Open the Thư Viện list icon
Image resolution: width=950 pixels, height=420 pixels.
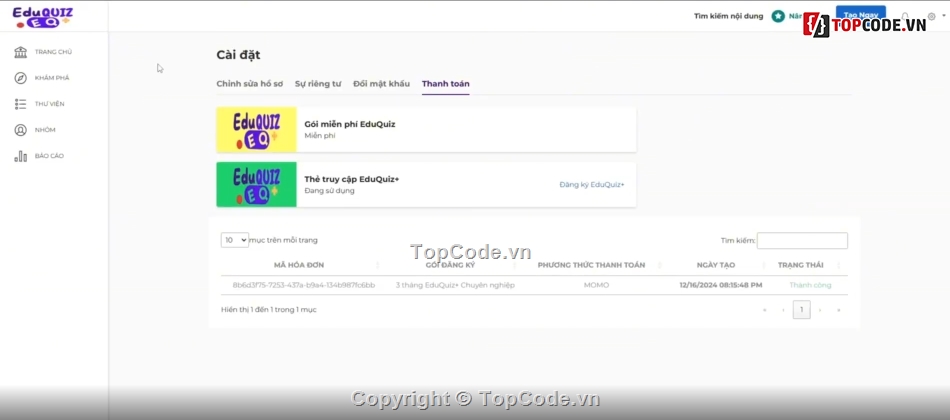pos(21,104)
